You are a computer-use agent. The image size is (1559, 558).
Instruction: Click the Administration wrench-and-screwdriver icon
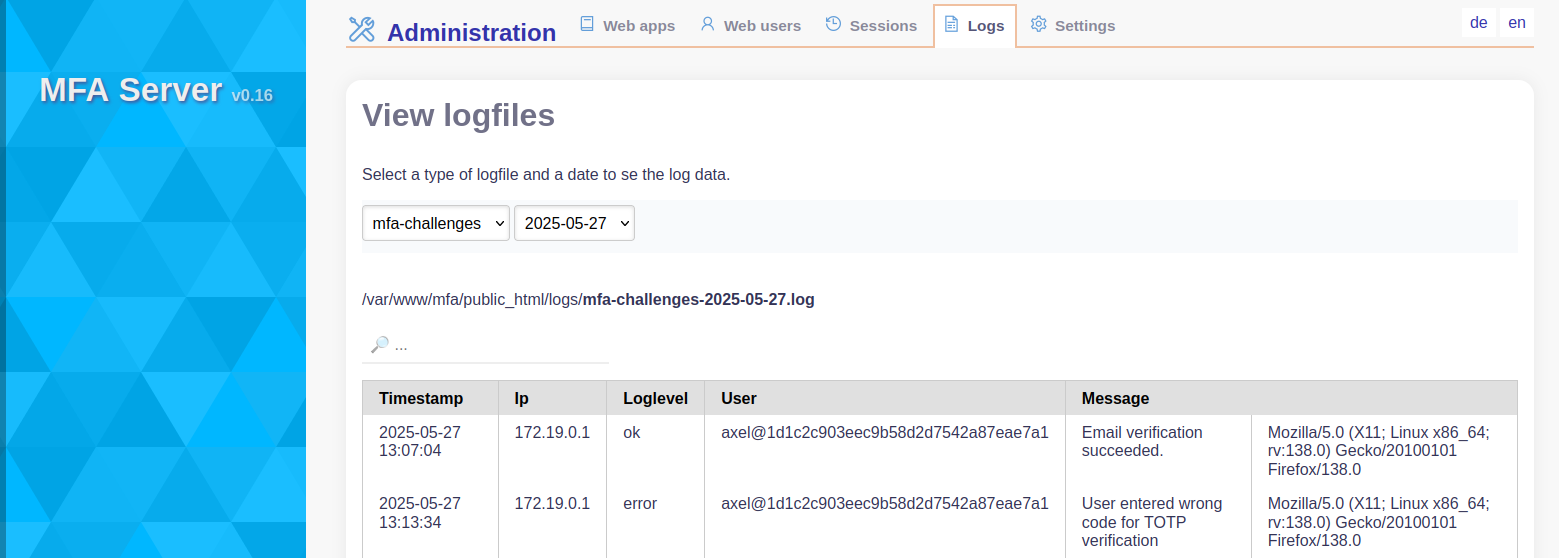[361, 30]
